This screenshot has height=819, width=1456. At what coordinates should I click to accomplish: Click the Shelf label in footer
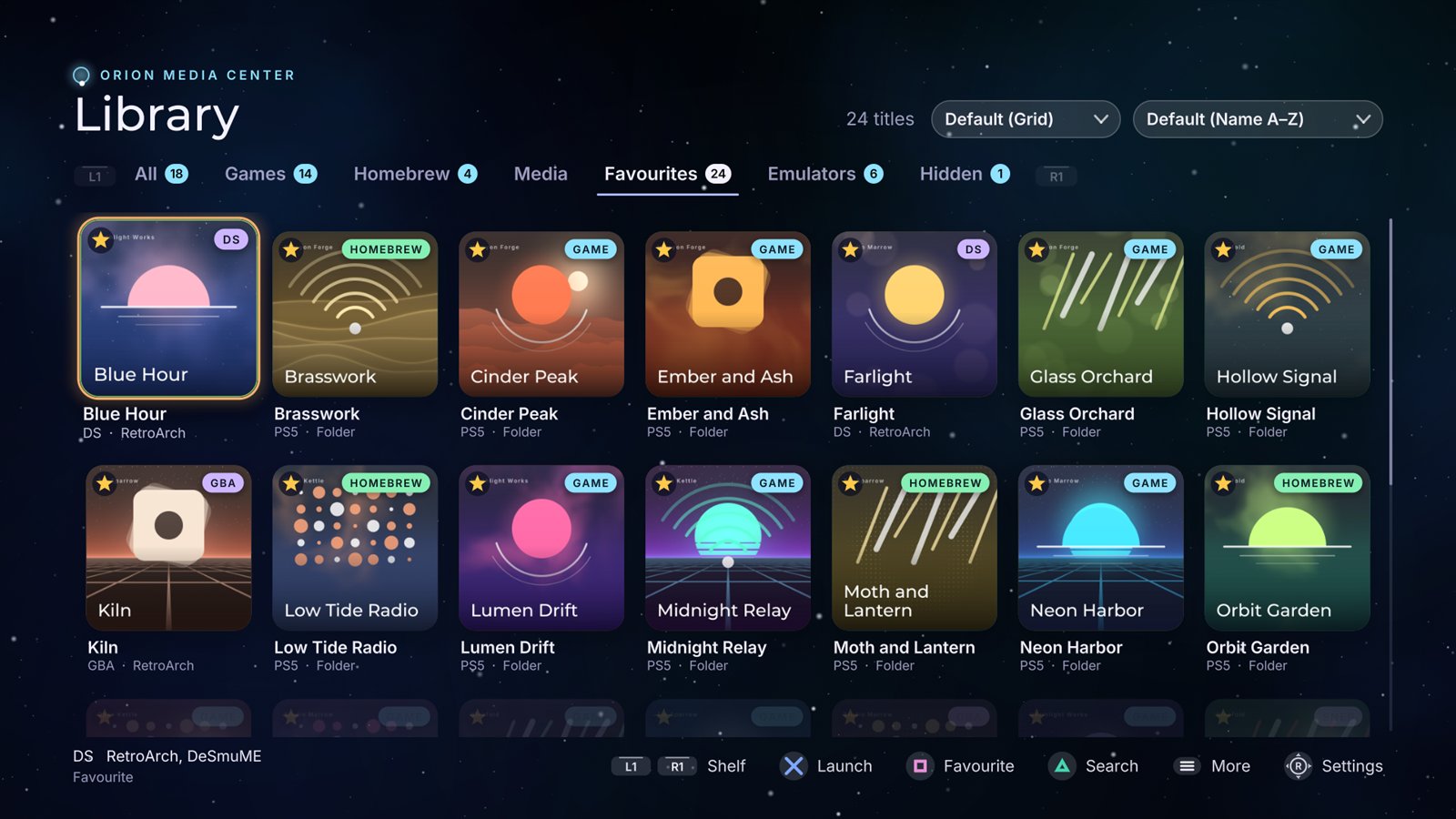click(726, 766)
